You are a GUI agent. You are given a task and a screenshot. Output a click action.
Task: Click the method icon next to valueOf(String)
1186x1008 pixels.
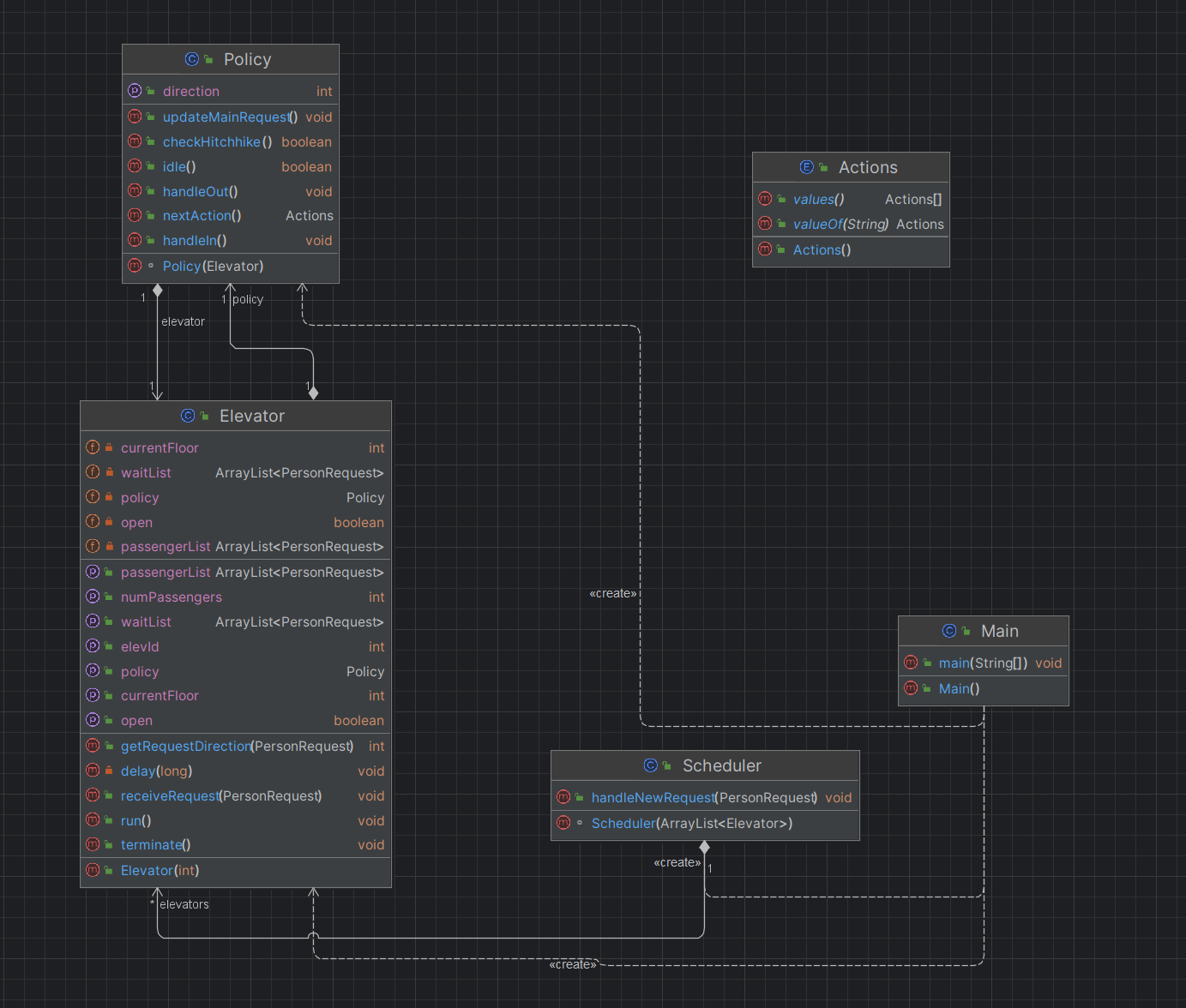point(765,224)
